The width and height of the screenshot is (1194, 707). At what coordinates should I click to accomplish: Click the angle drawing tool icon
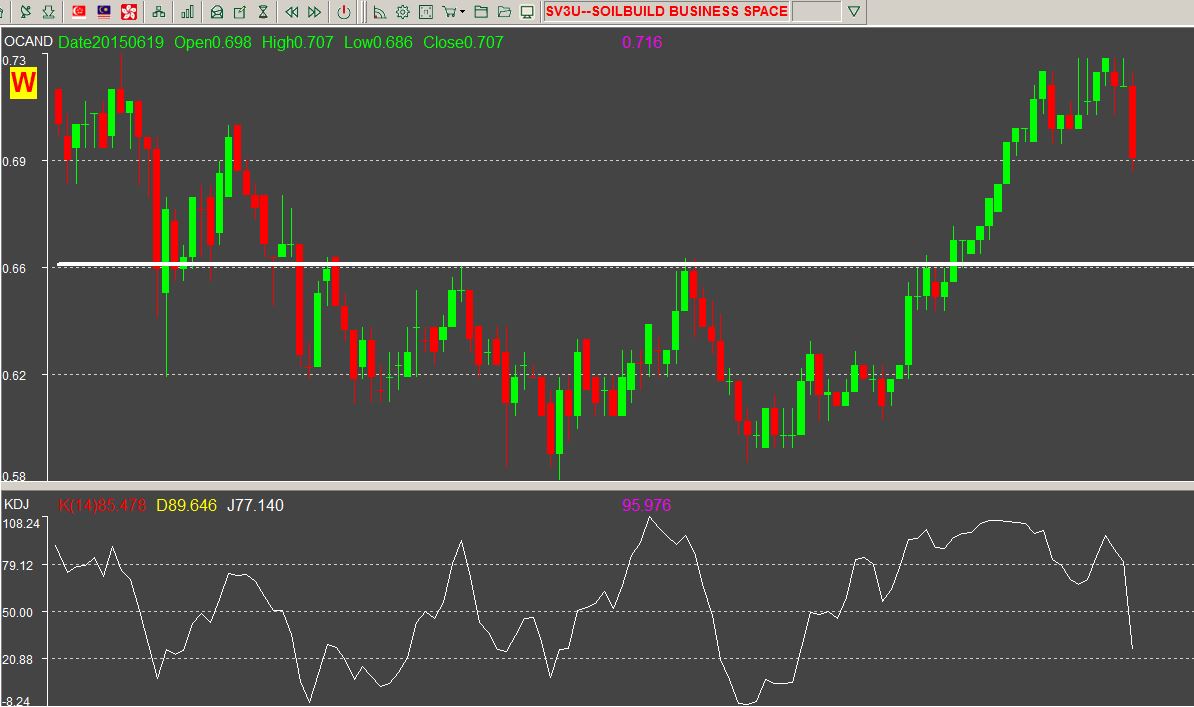tap(380, 11)
